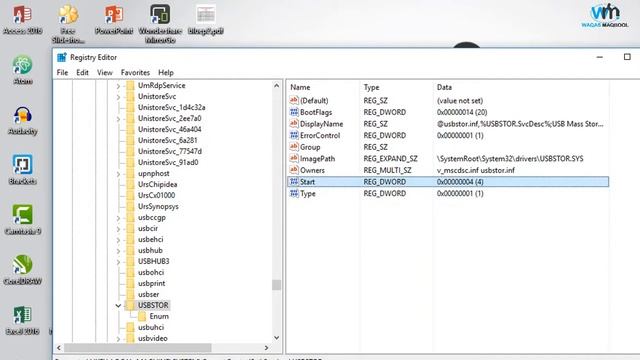Screen dimensions: 640x360
Task: Select the DisplayName string value icon
Action: click(294, 123)
